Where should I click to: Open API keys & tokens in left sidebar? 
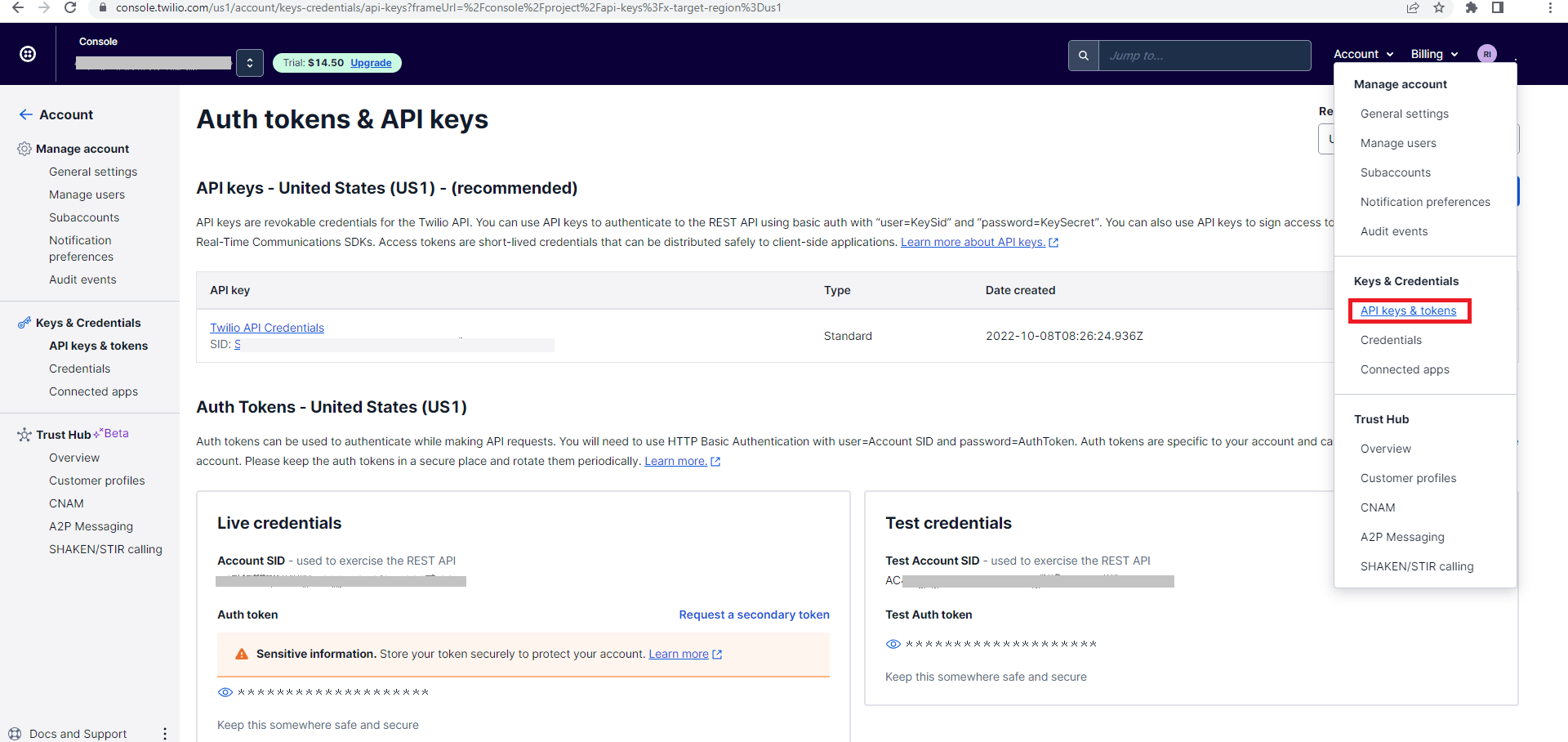[x=98, y=346]
